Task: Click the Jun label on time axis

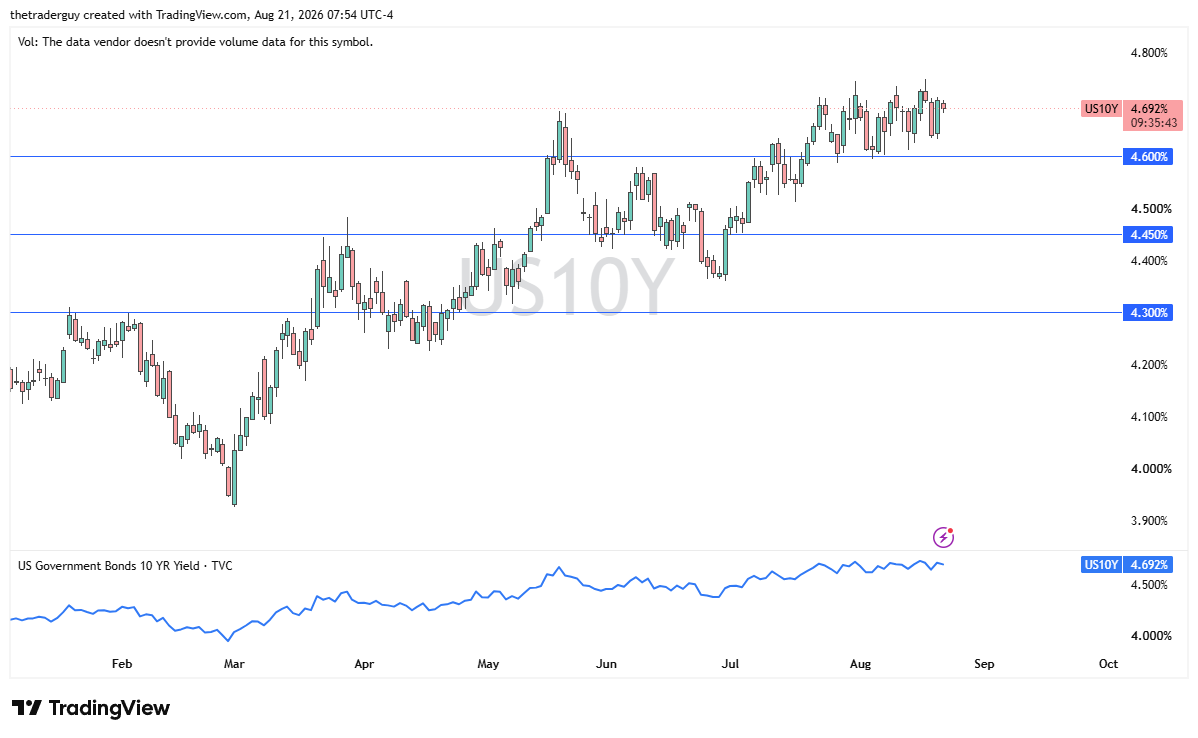Action: [x=606, y=664]
